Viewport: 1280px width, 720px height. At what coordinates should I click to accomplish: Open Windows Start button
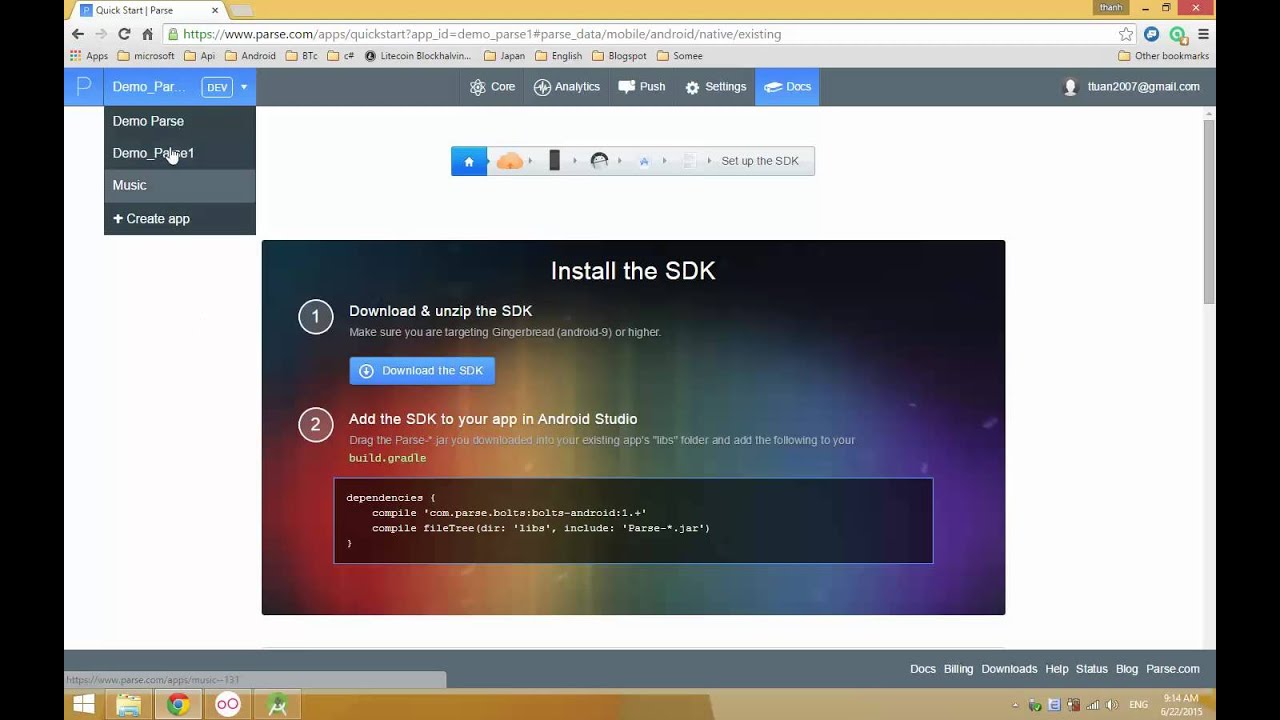(x=84, y=705)
